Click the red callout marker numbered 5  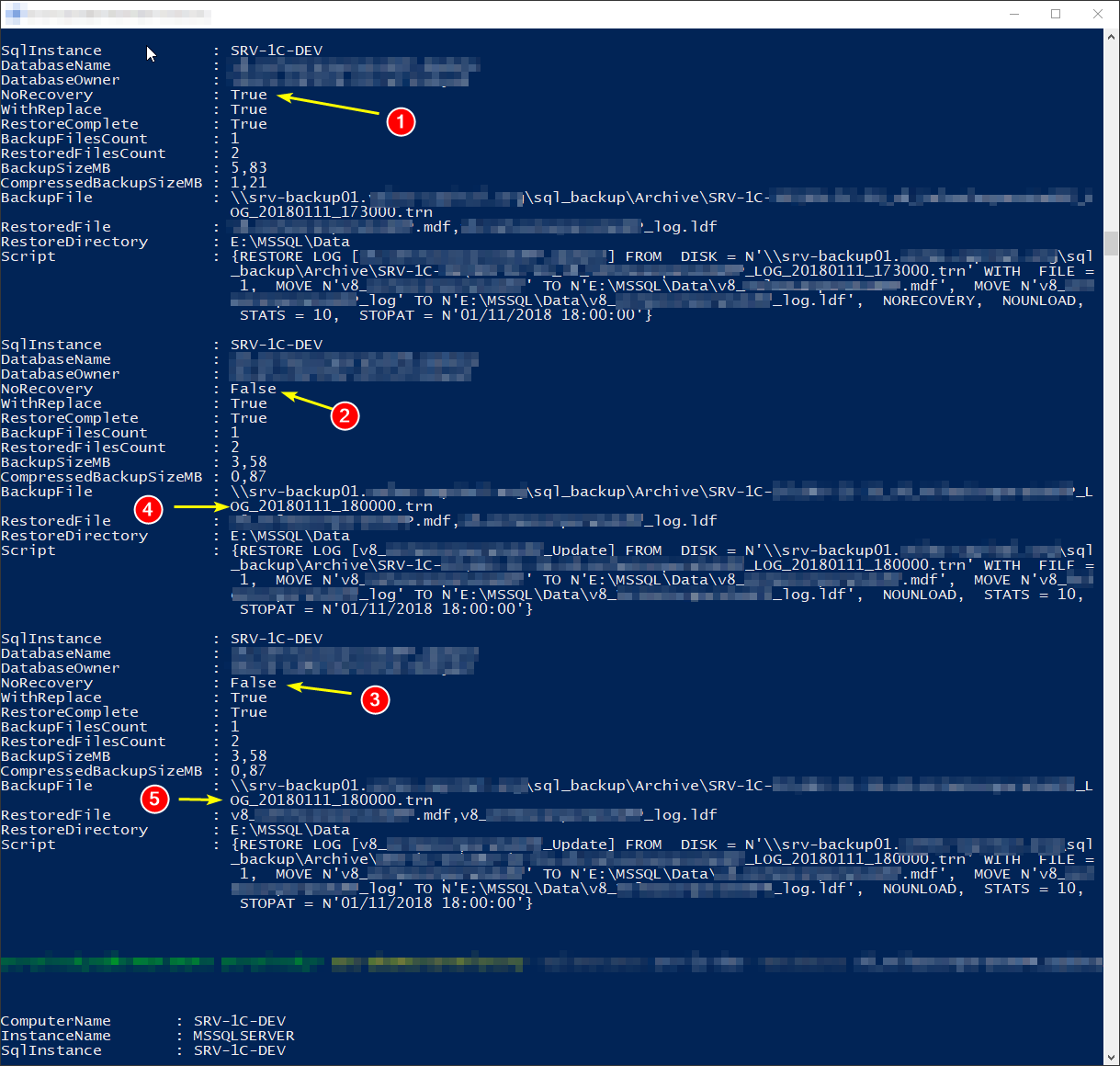[x=154, y=799]
